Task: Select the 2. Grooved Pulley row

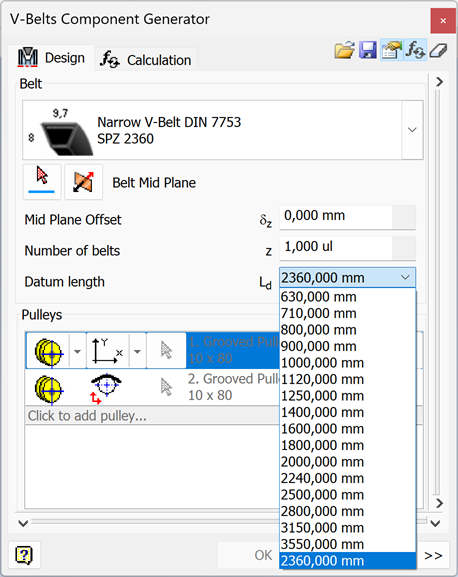Action: (x=232, y=387)
